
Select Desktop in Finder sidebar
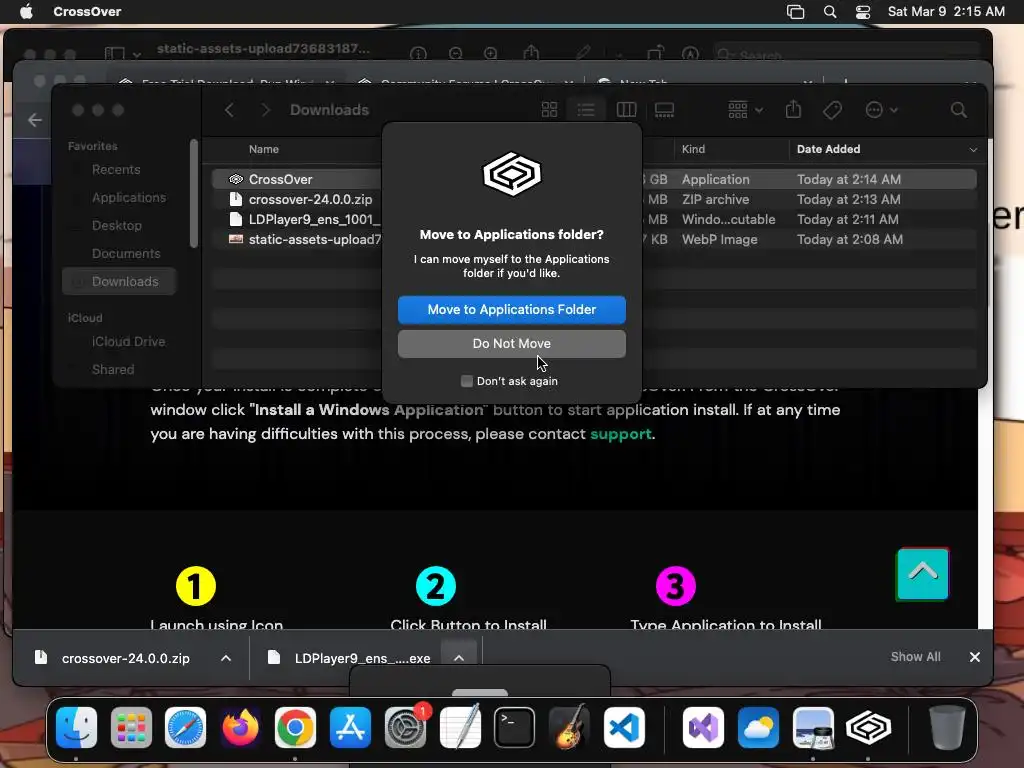pos(116,225)
